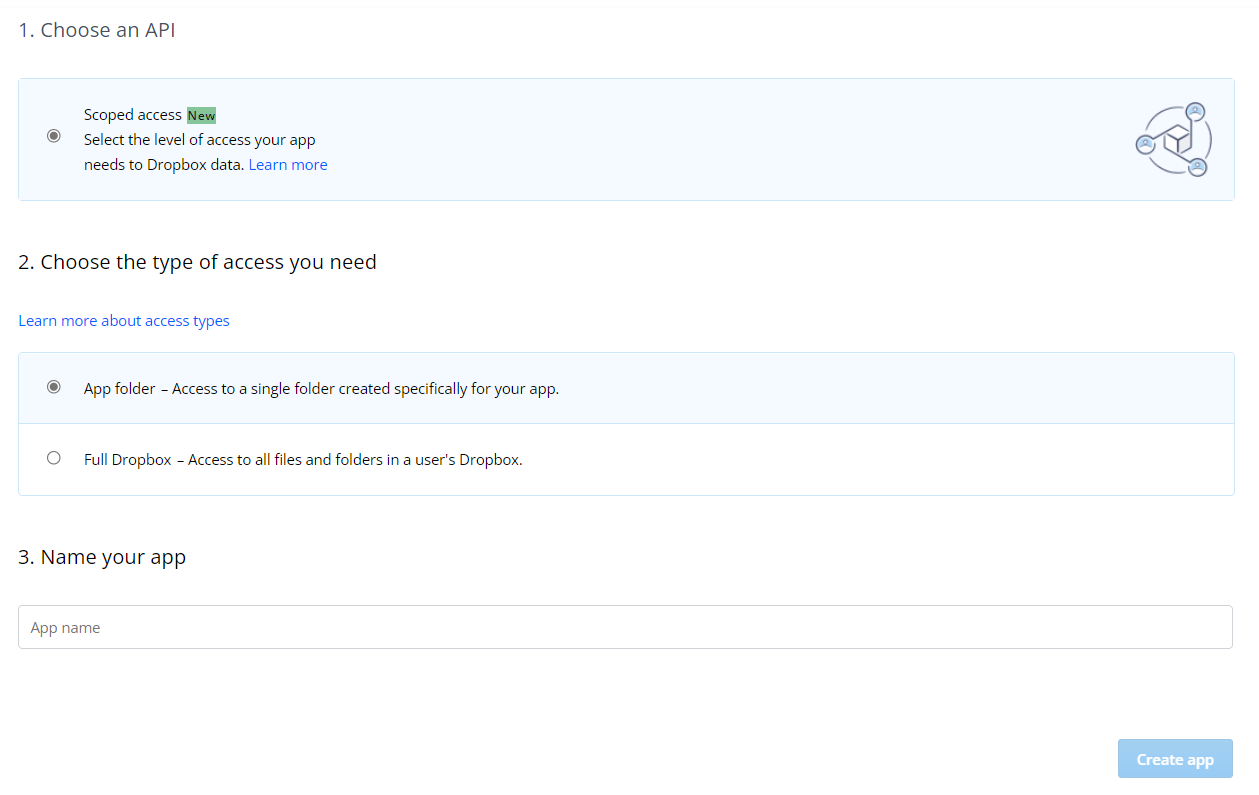Click the "1. Choose an API" heading
This screenshot has width=1259, height=795.
[97, 30]
